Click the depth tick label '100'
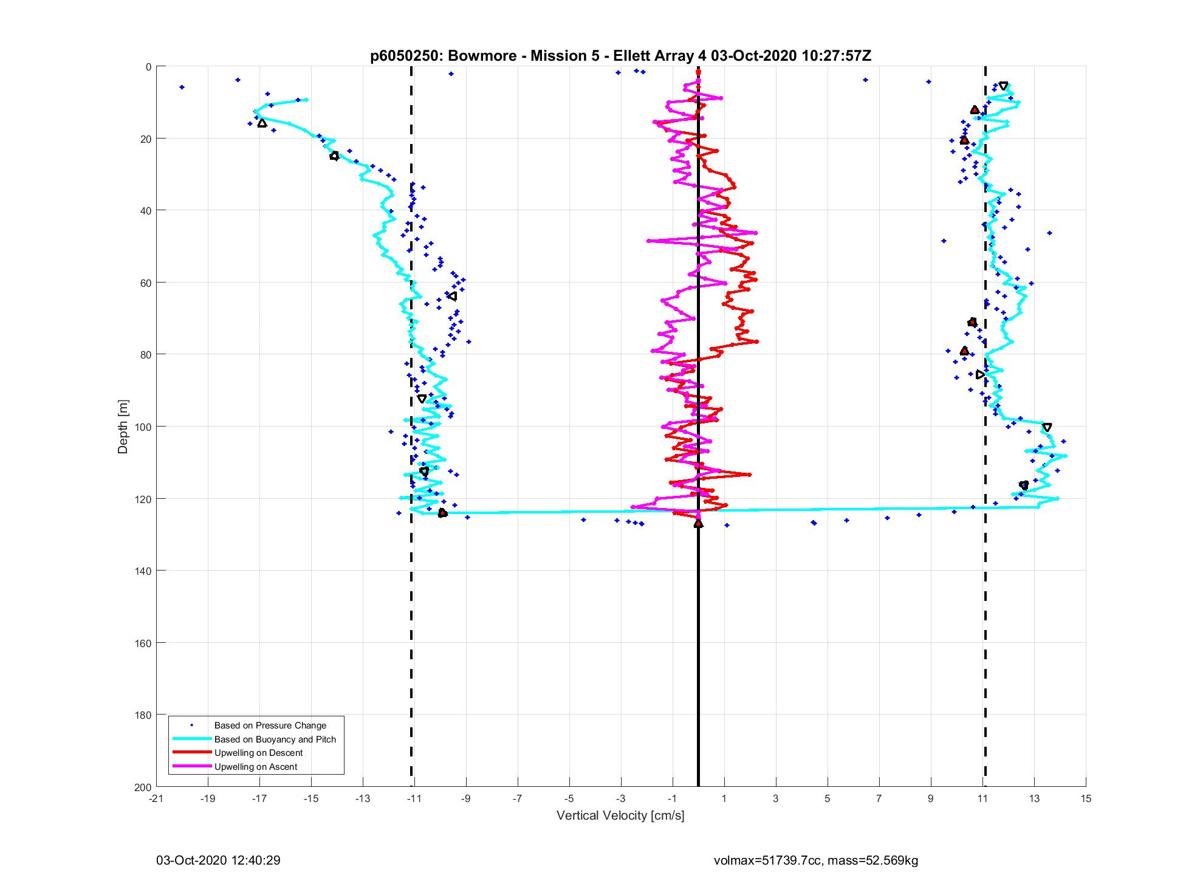 (x=142, y=427)
